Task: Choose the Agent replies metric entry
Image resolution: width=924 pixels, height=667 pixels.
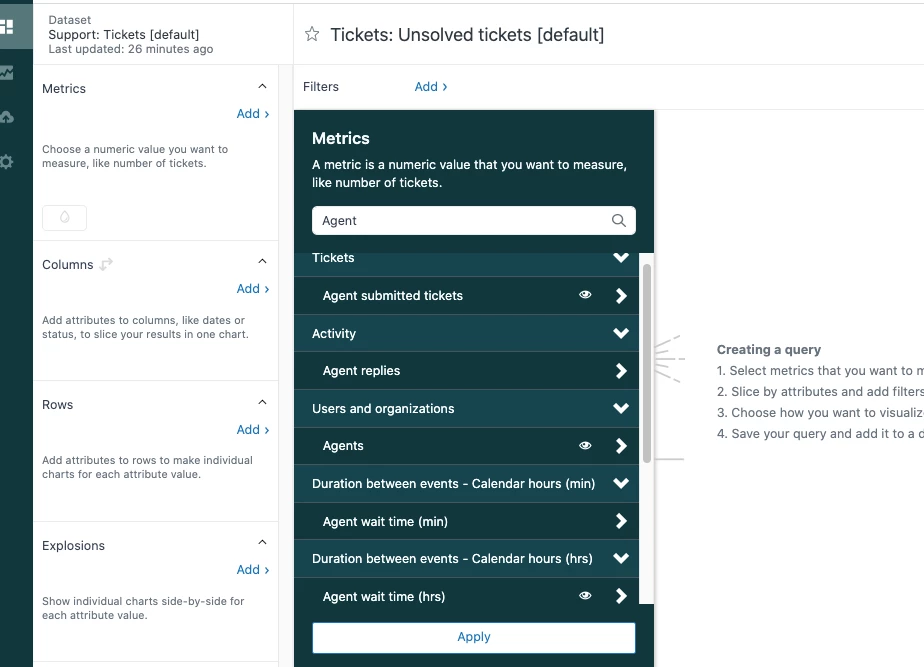Action: 362,371
